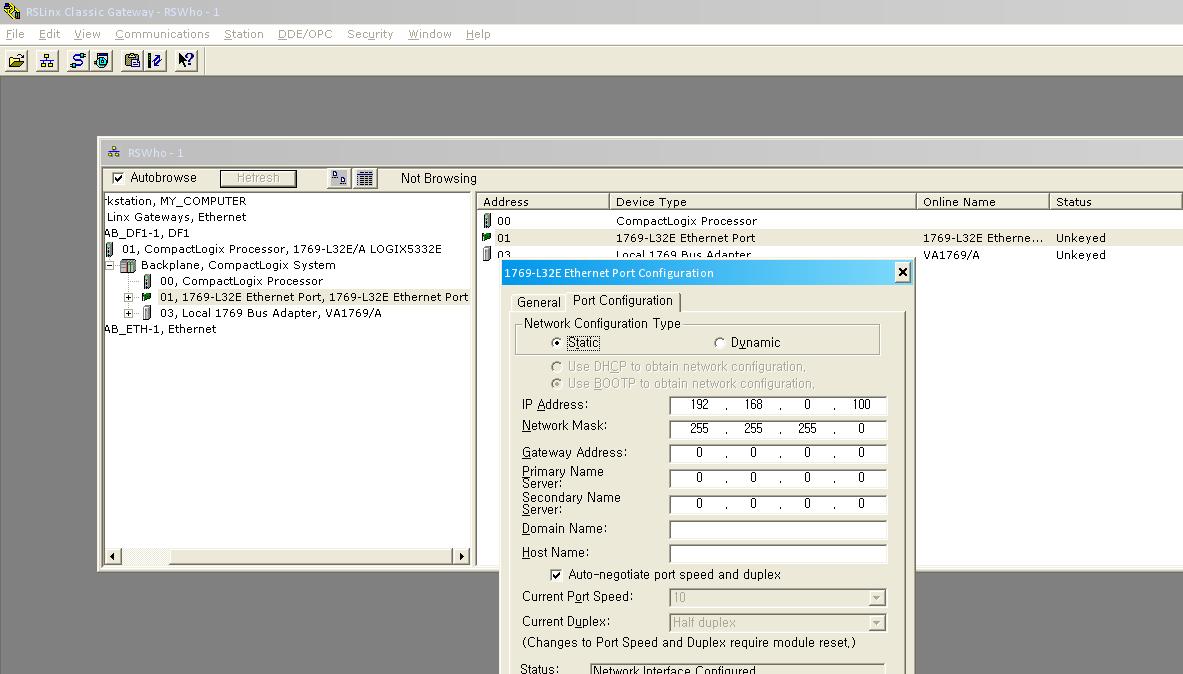Open RSWho network browser toolbar icon
Image resolution: width=1183 pixels, height=674 pixels.
[47, 60]
